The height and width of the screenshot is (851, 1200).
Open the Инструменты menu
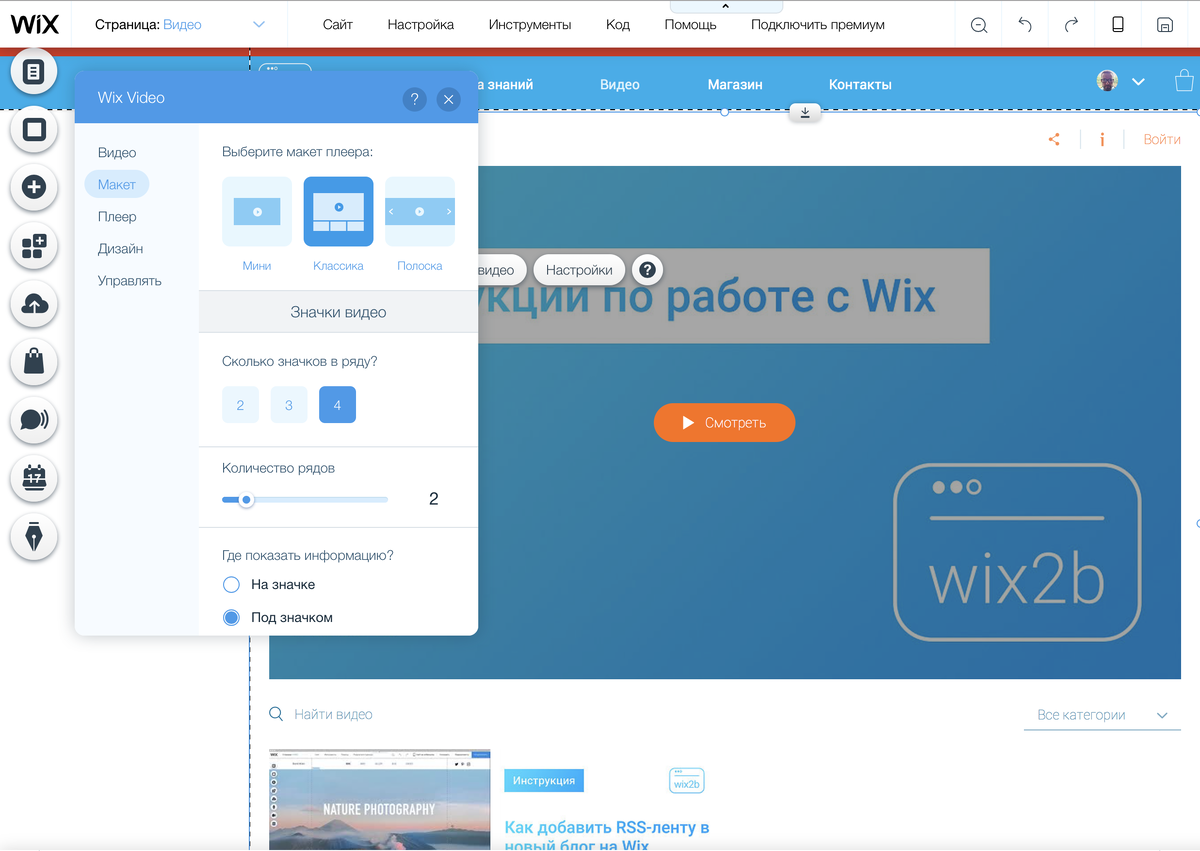(x=530, y=25)
